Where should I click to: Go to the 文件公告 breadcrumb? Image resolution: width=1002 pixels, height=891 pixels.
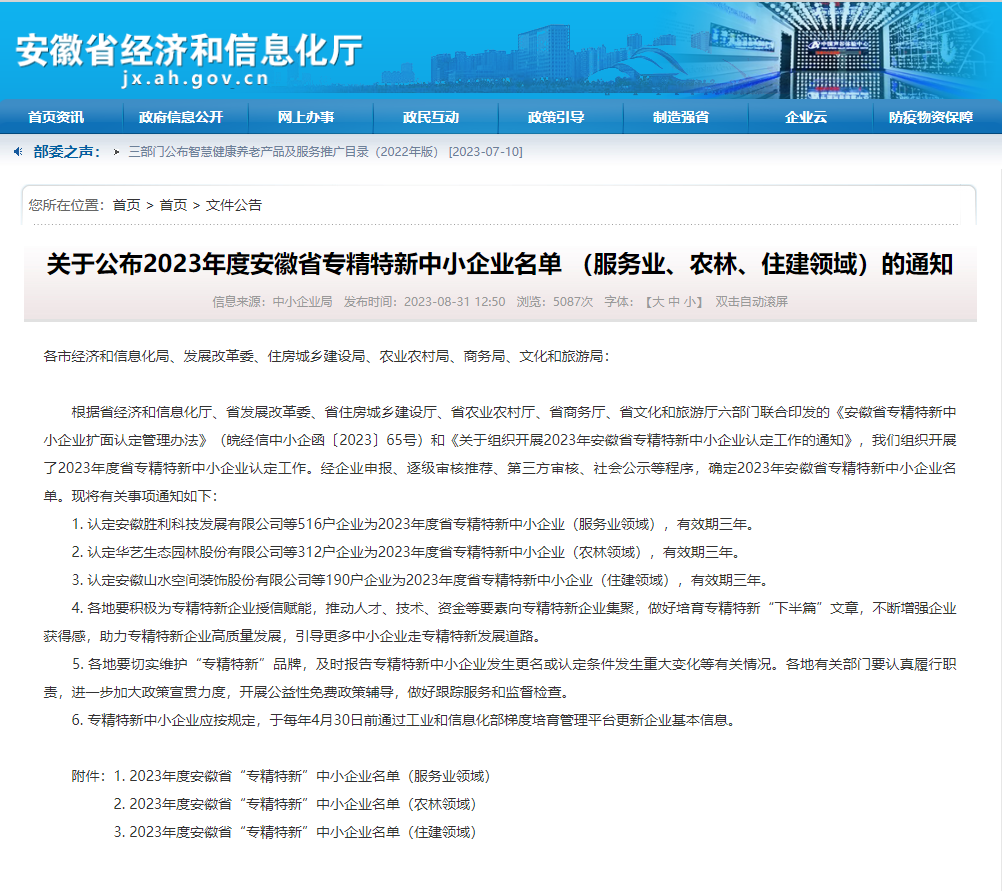click(234, 205)
